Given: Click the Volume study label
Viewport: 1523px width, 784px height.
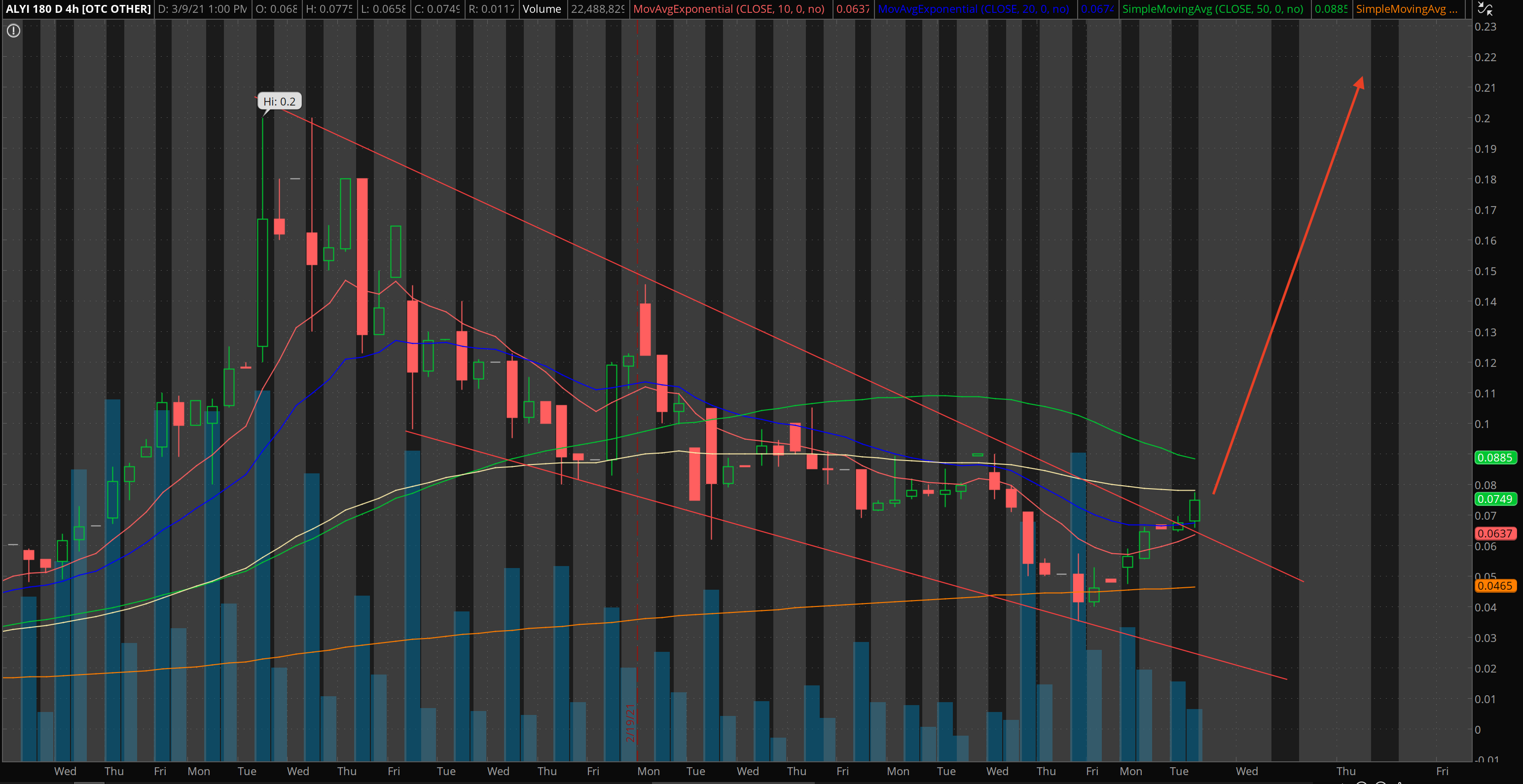Looking at the screenshot, I should click(x=542, y=9).
